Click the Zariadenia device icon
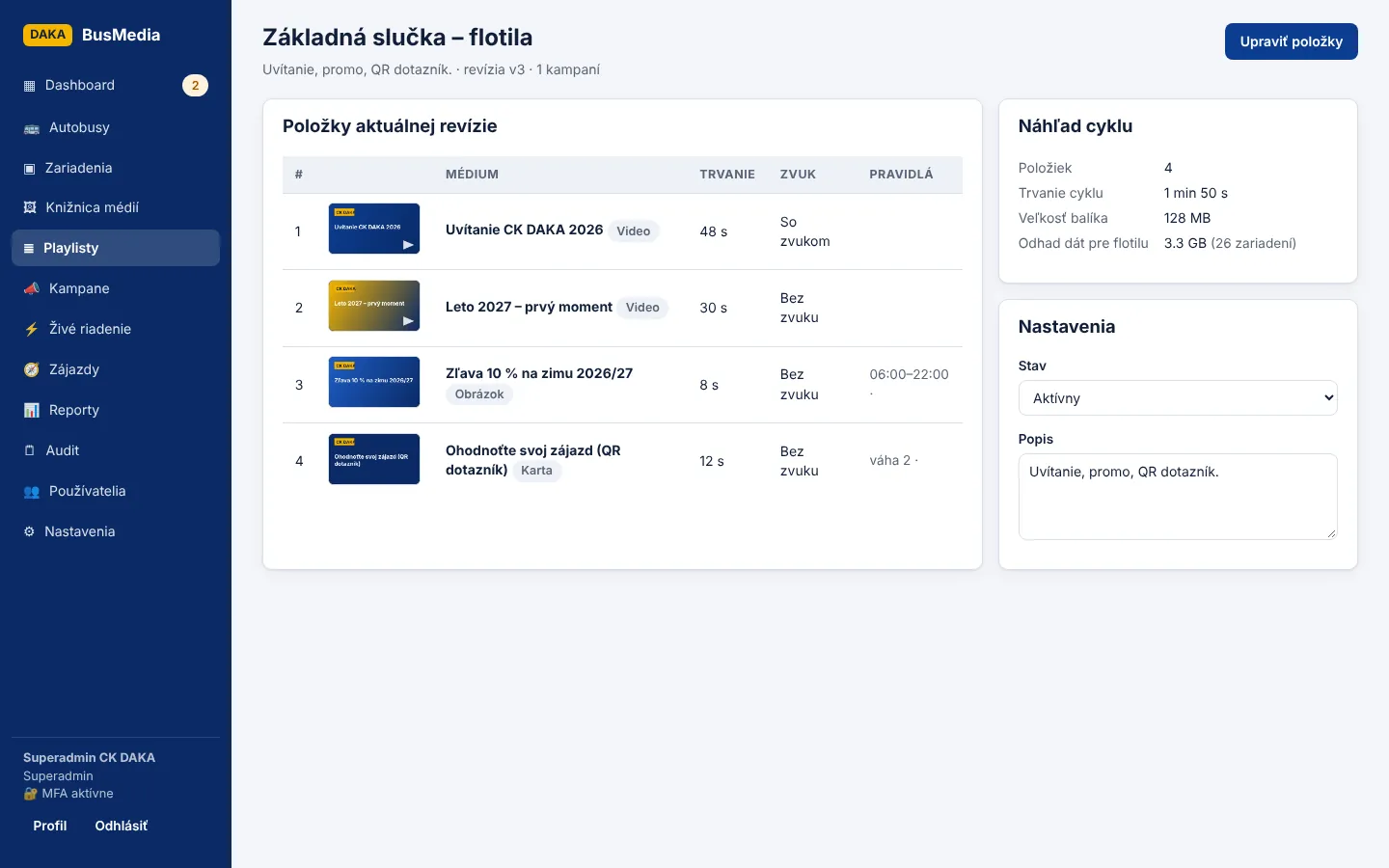The image size is (1389, 868). coord(29,169)
